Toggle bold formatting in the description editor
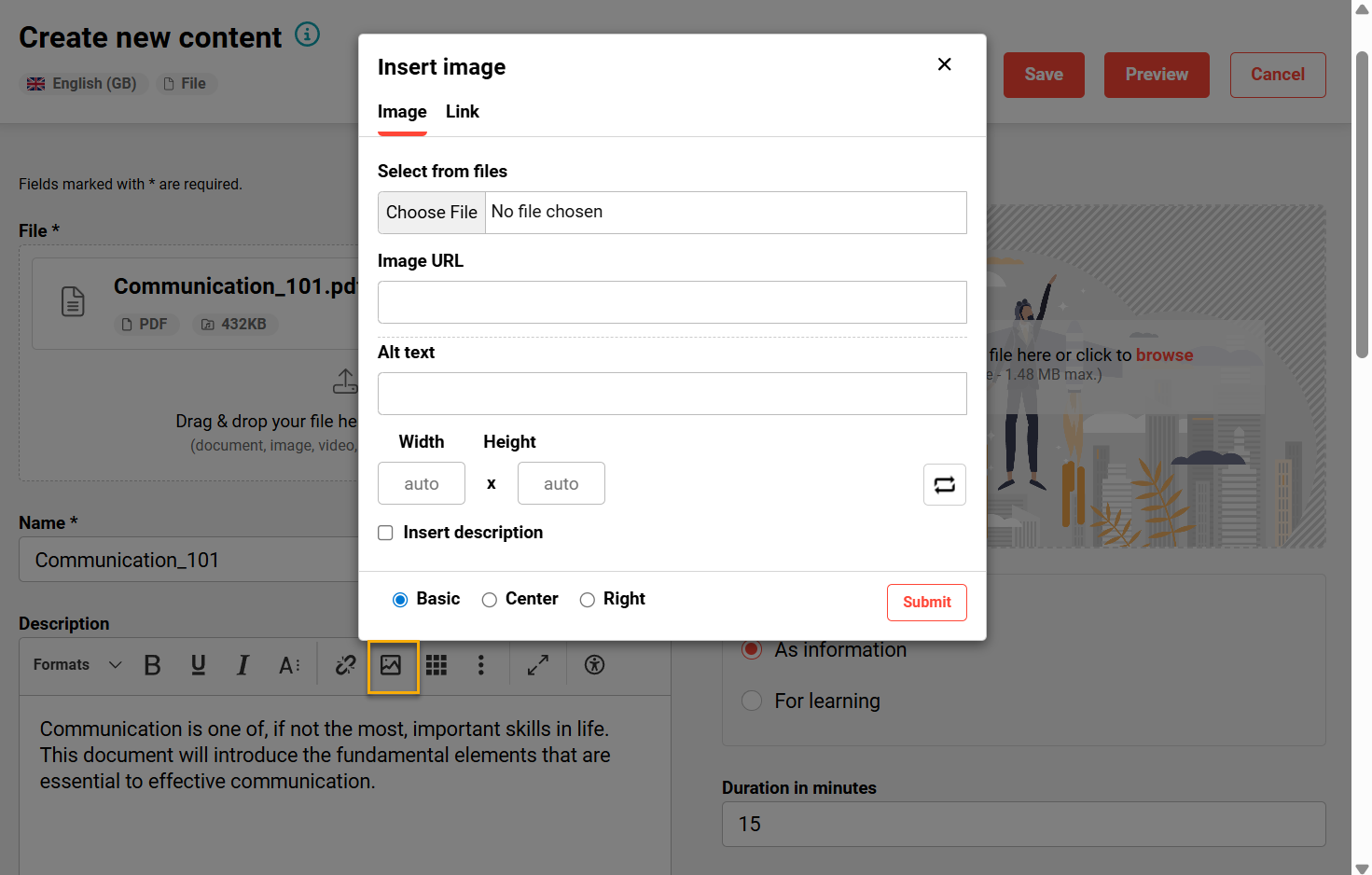The image size is (1372, 875). point(152,664)
